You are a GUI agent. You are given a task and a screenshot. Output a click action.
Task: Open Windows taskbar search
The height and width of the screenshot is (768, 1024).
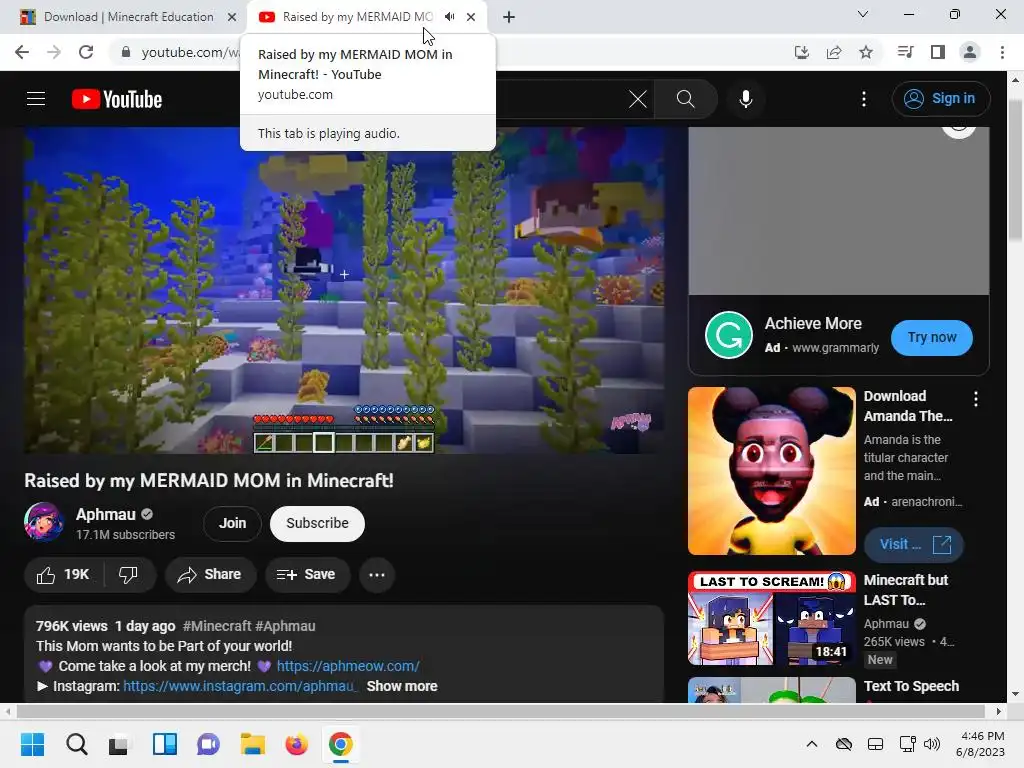76,744
